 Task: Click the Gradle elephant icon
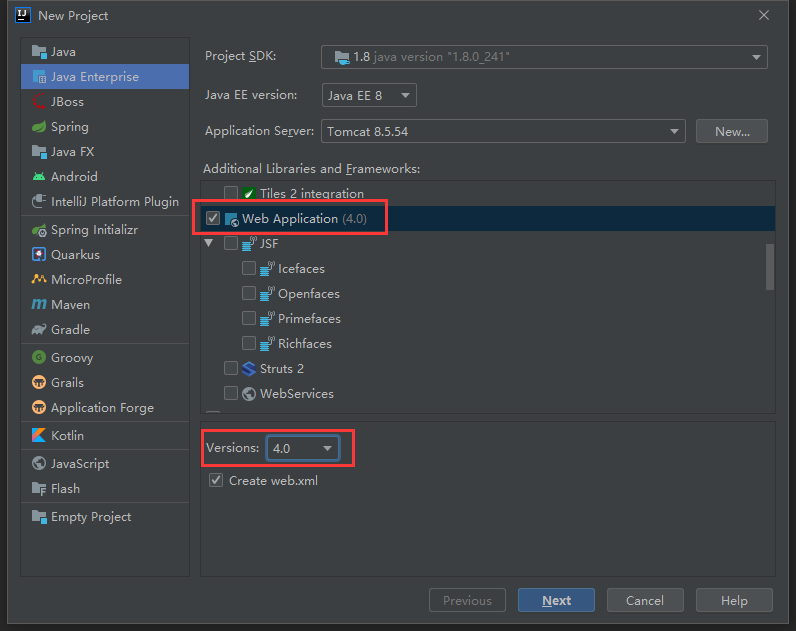(x=39, y=329)
